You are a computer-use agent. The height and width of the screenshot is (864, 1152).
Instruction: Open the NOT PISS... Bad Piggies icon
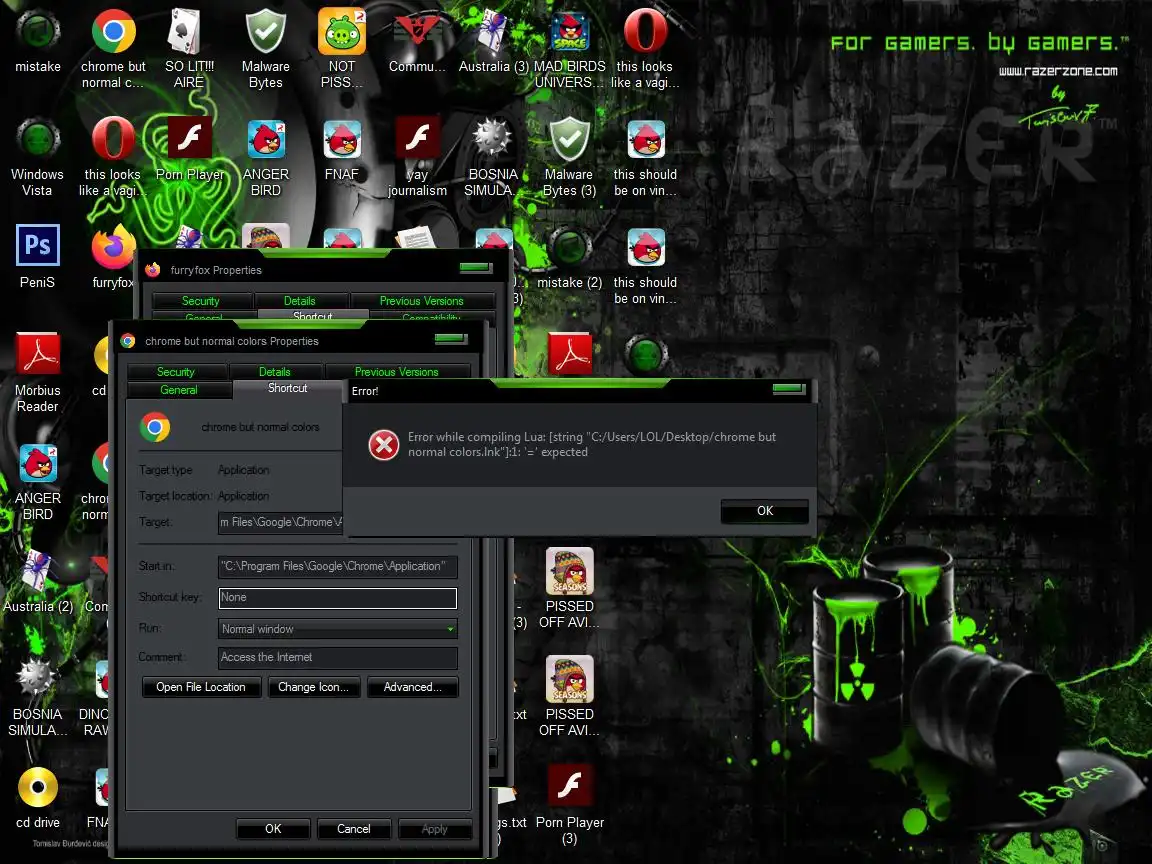[342, 48]
